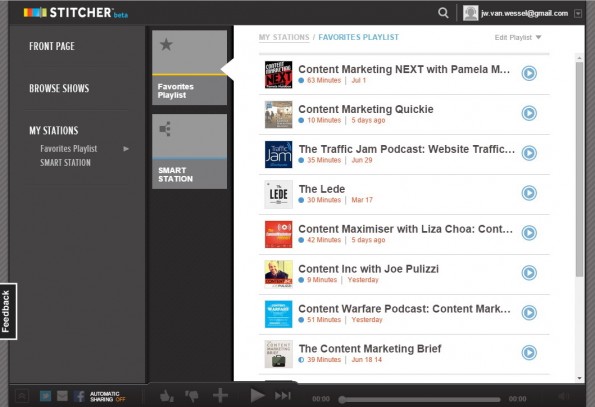The image size is (595, 407).
Task: Expand player panel up-arrow button
Action: pos(22,396)
